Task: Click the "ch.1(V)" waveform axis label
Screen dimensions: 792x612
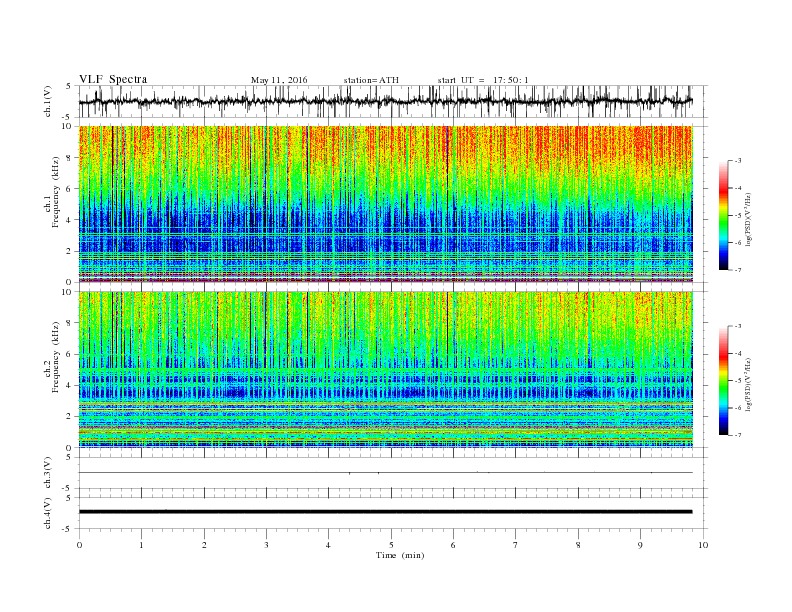Action: pos(48,101)
